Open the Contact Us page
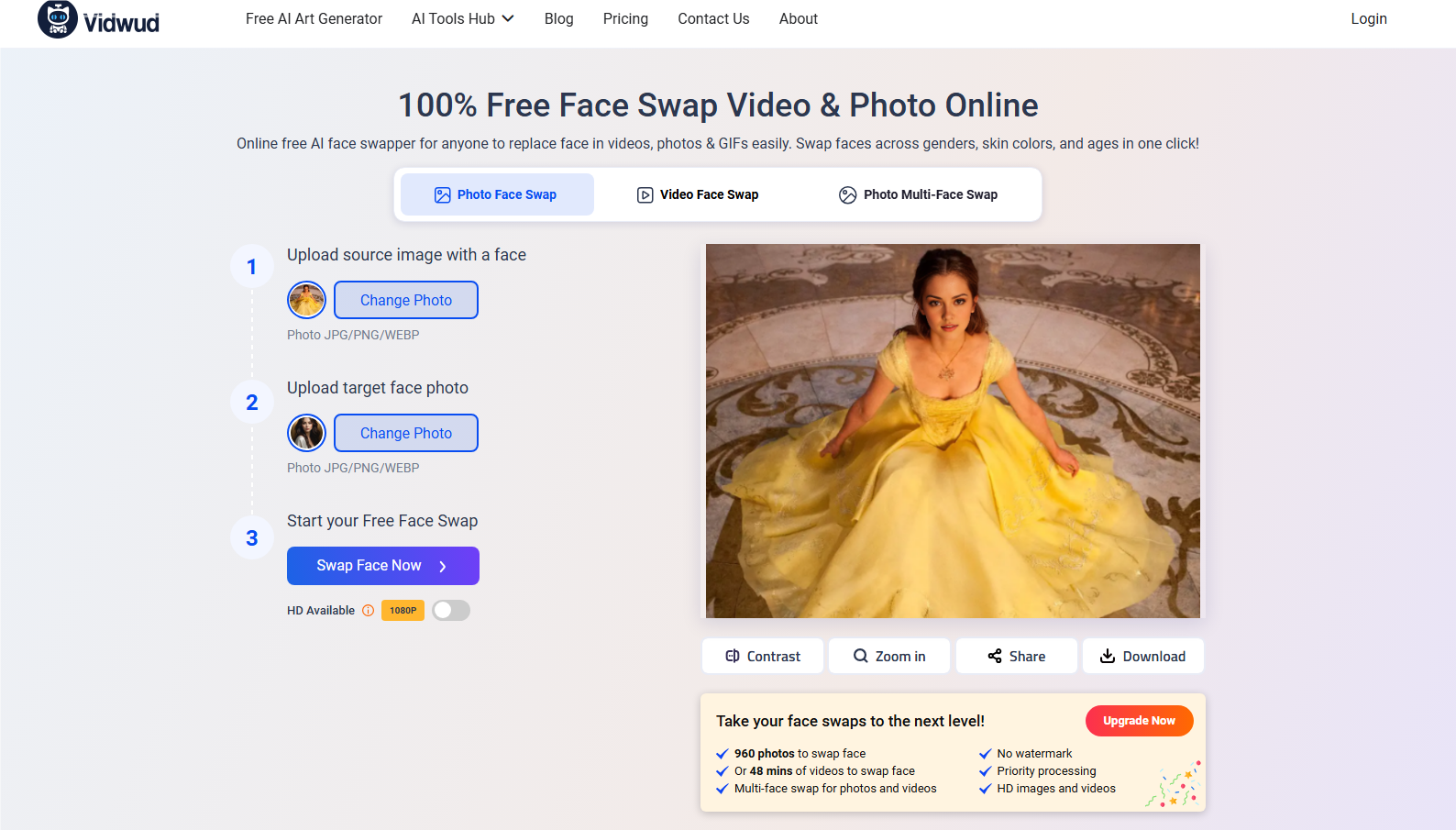This screenshot has width=1456, height=830. pyautogui.click(x=713, y=18)
